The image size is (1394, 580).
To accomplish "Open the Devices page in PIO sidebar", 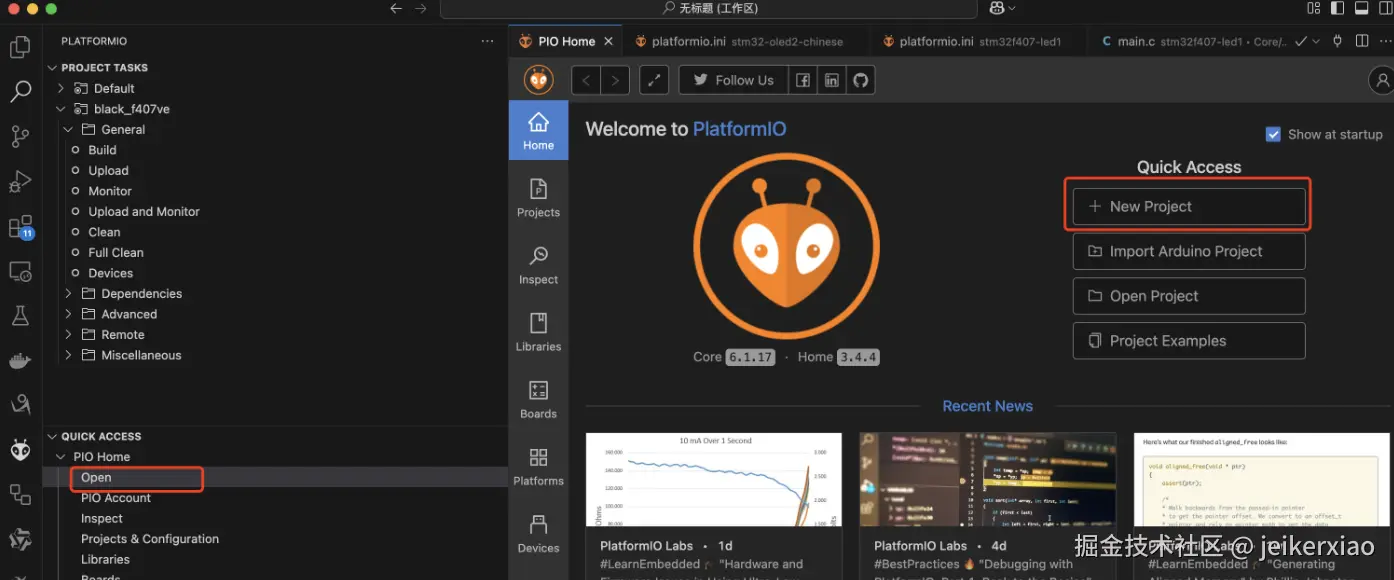I will pos(538,533).
